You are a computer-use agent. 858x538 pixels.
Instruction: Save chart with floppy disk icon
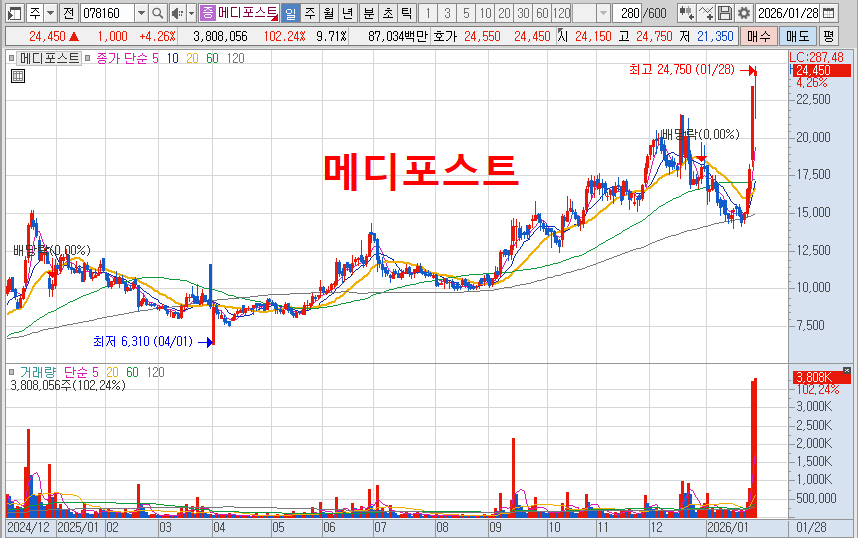(x=724, y=13)
